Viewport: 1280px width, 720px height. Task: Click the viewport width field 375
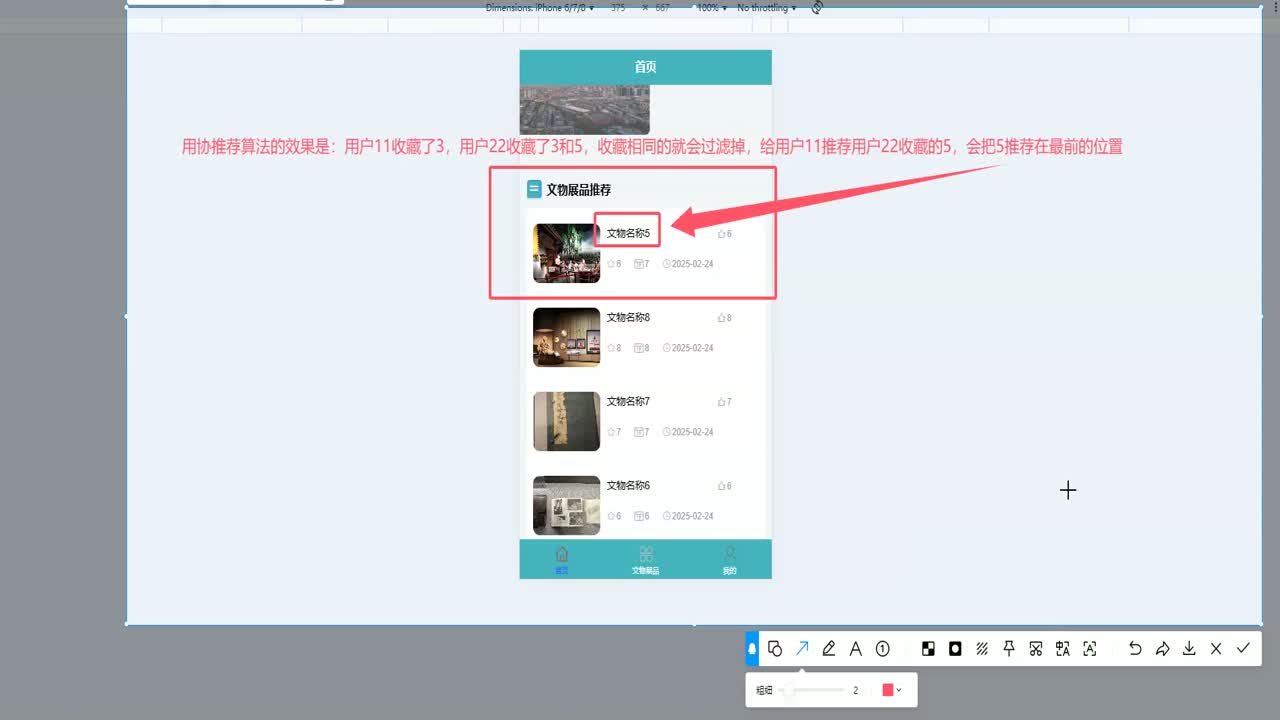click(618, 7)
